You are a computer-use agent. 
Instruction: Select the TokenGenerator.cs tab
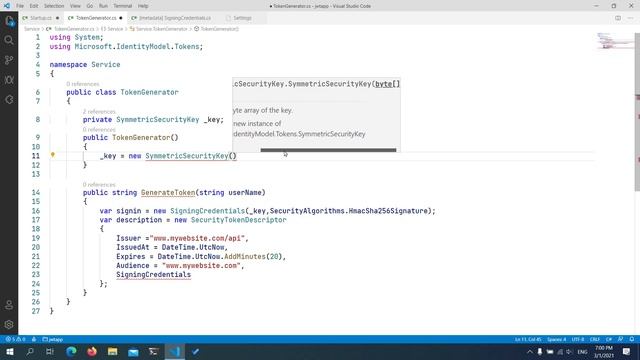pos(96,18)
